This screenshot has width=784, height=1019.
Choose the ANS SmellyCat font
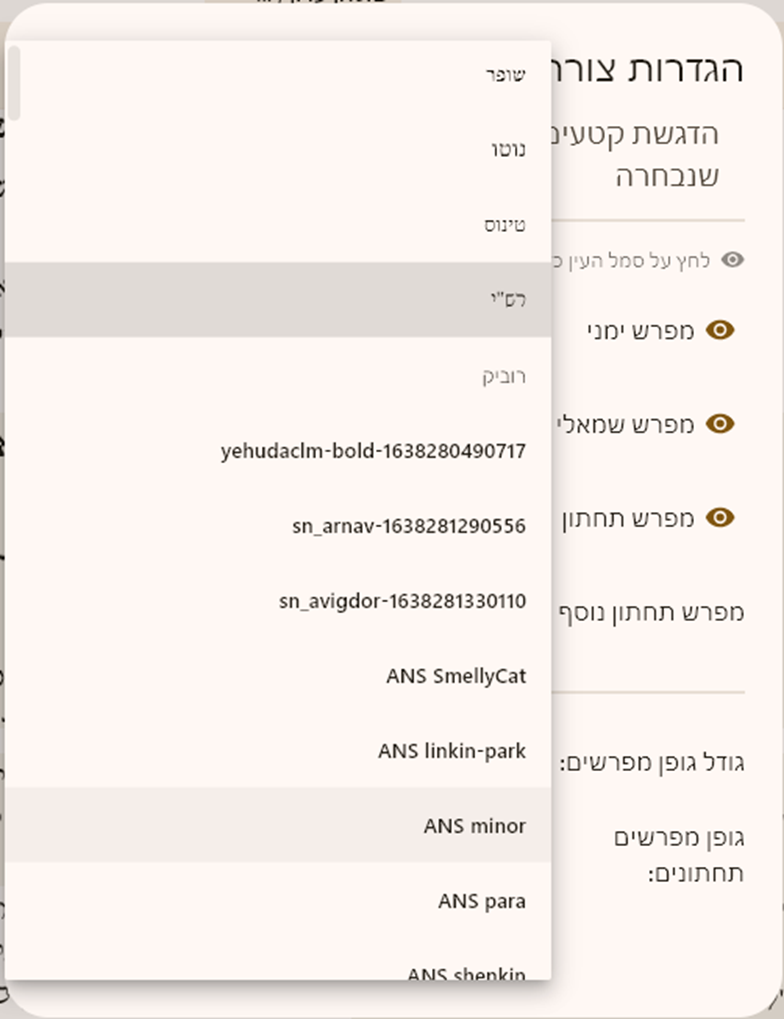(455, 676)
